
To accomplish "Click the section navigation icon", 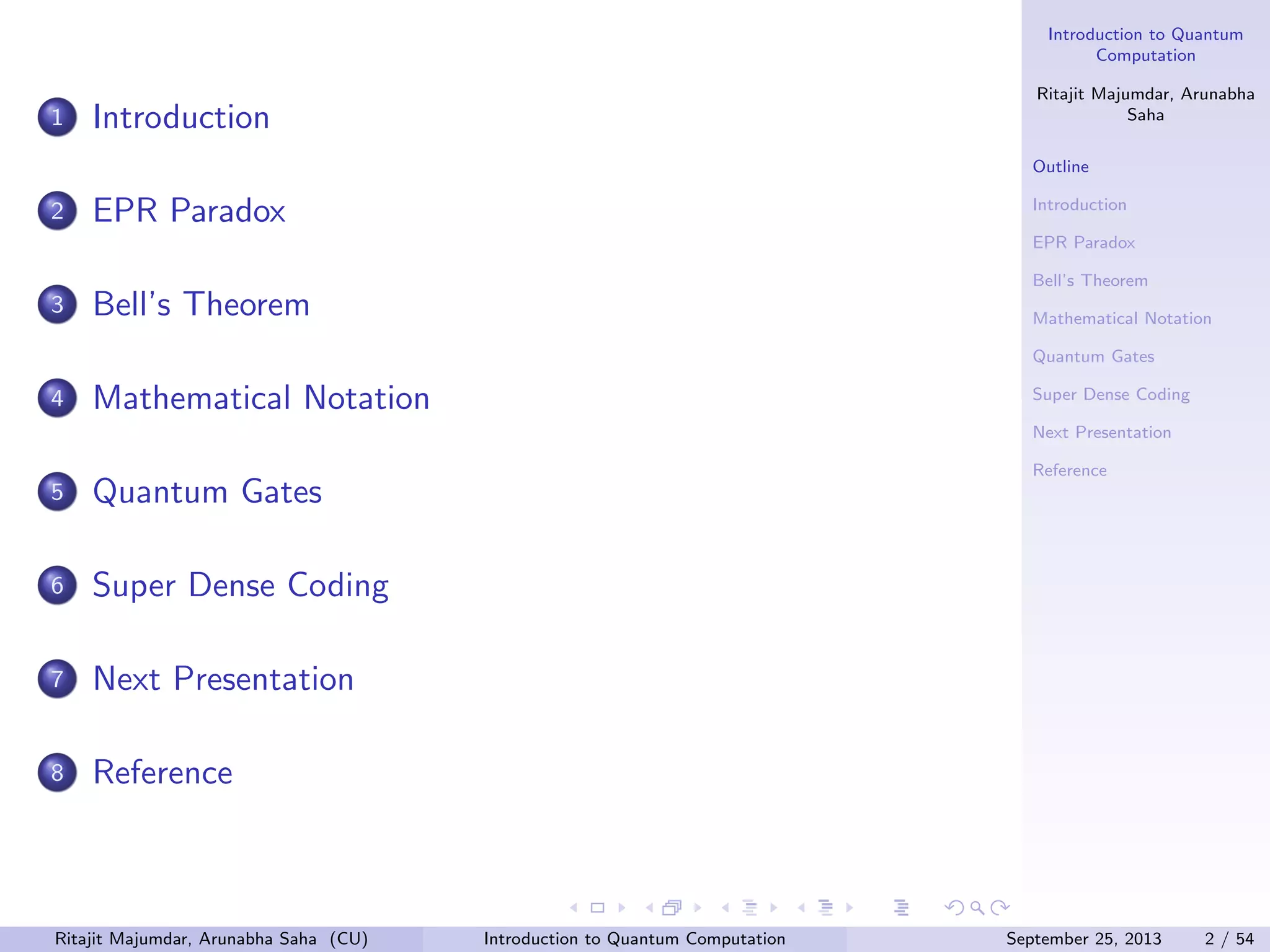I will click(x=826, y=907).
